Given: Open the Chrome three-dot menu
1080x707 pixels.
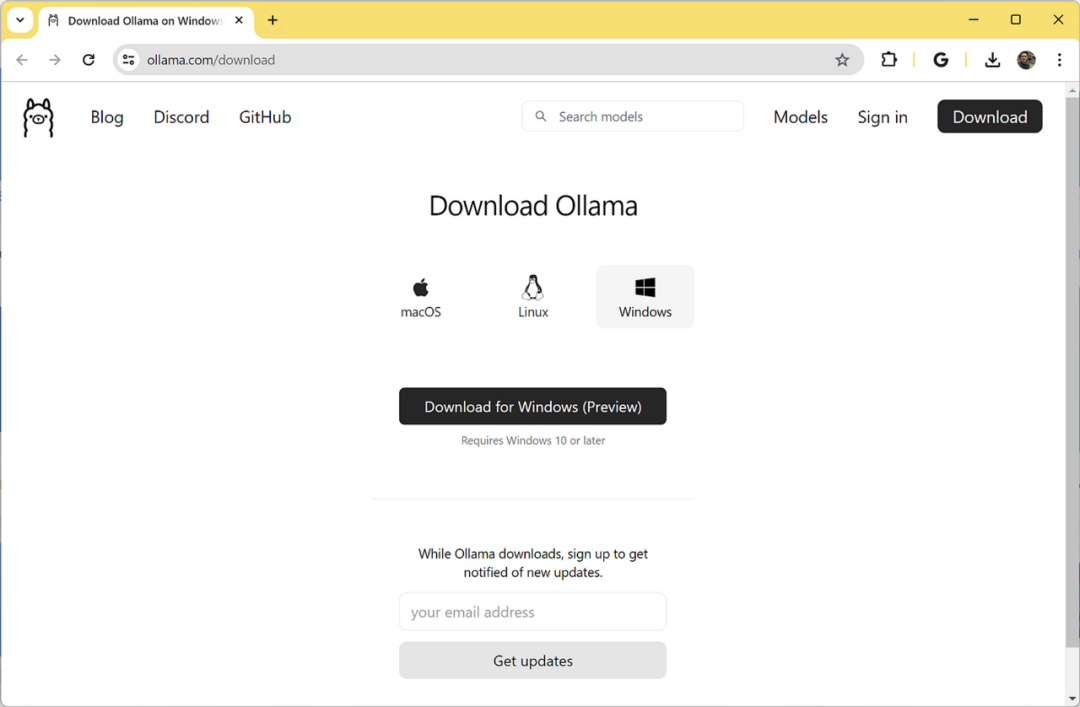Looking at the screenshot, I should coord(1059,60).
